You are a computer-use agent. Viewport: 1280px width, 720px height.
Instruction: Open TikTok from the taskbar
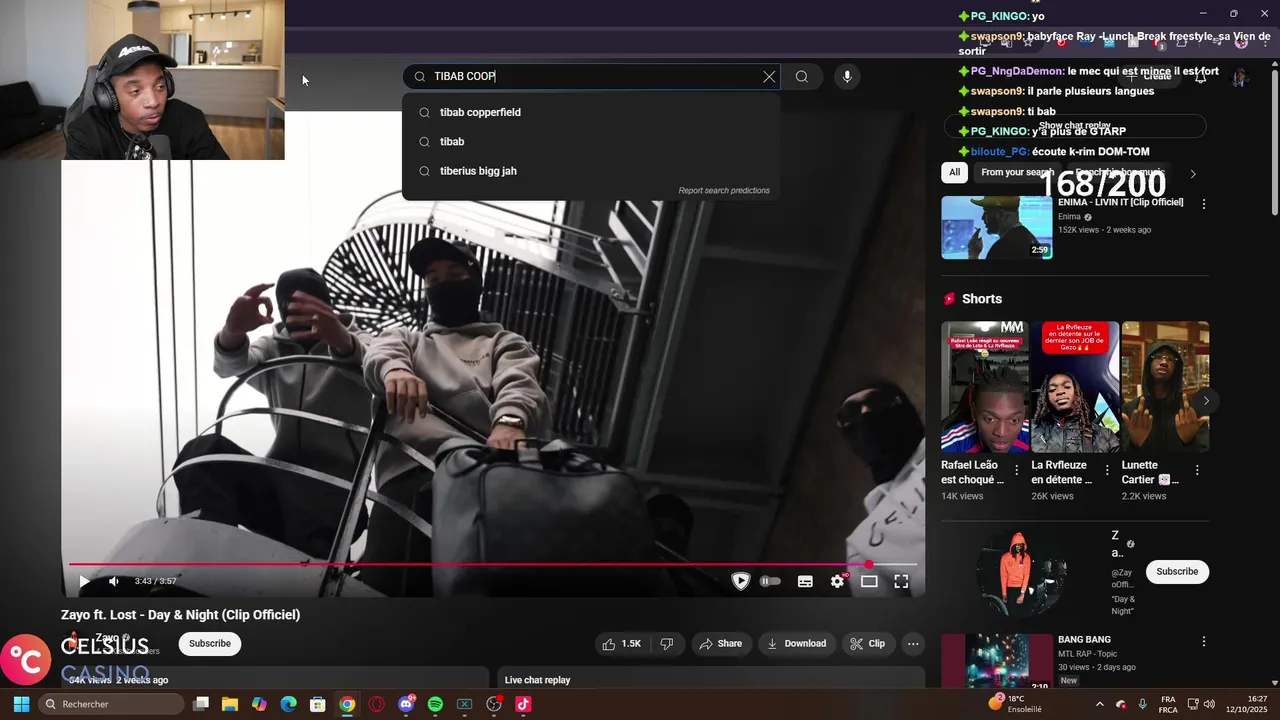point(523,704)
